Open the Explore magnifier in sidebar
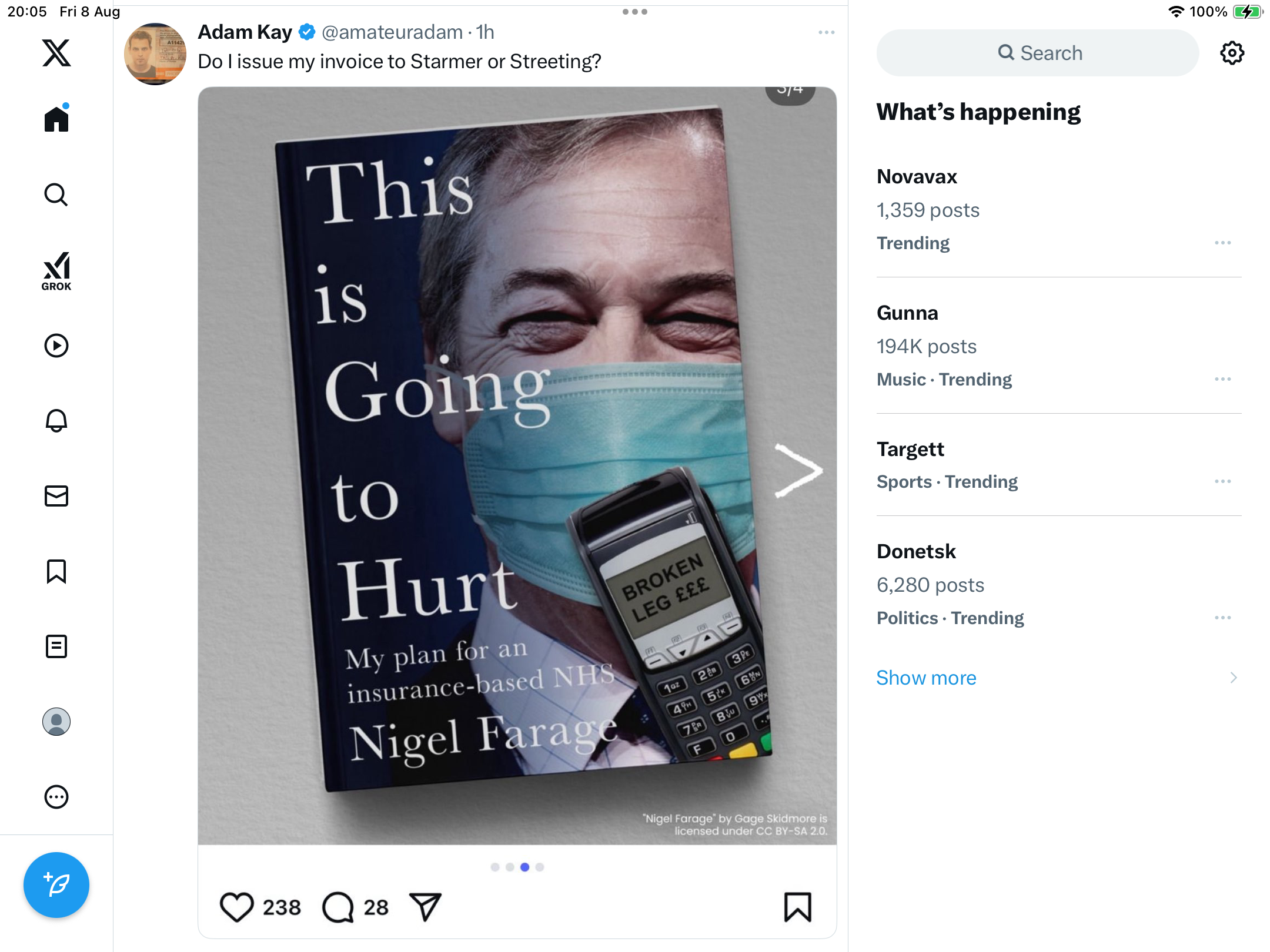 click(56, 195)
